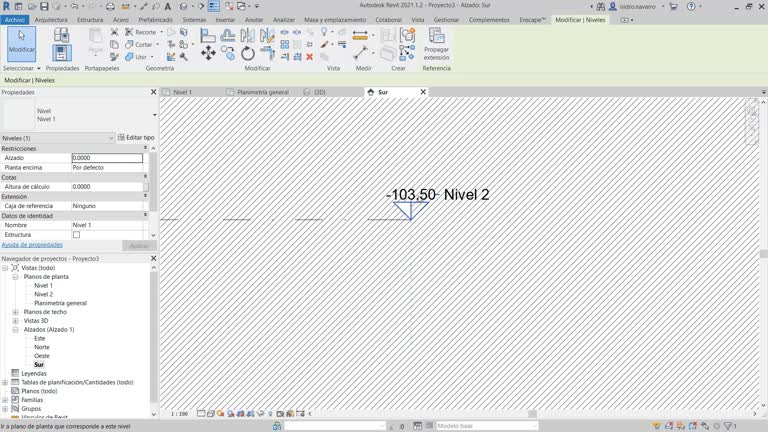Switch to the Planimetría general view tab
This screenshot has width=768, height=432.
click(x=263, y=92)
